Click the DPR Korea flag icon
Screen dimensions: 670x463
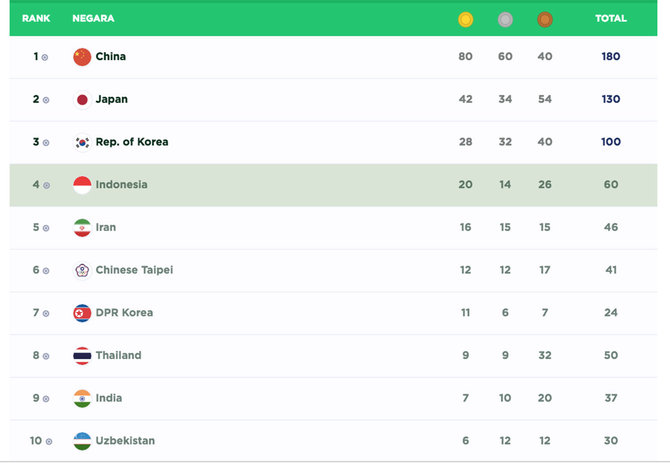pyautogui.click(x=82, y=313)
